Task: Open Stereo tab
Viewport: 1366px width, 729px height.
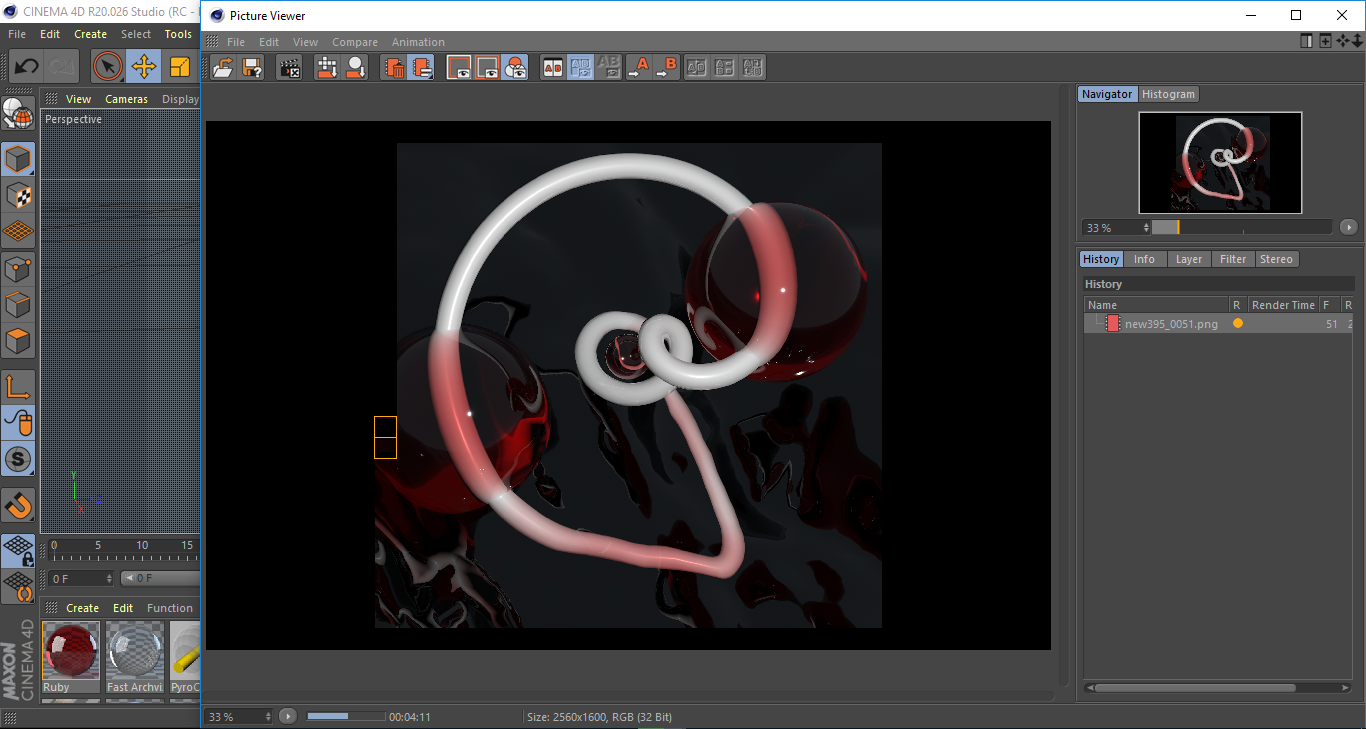Action: 1276,259
